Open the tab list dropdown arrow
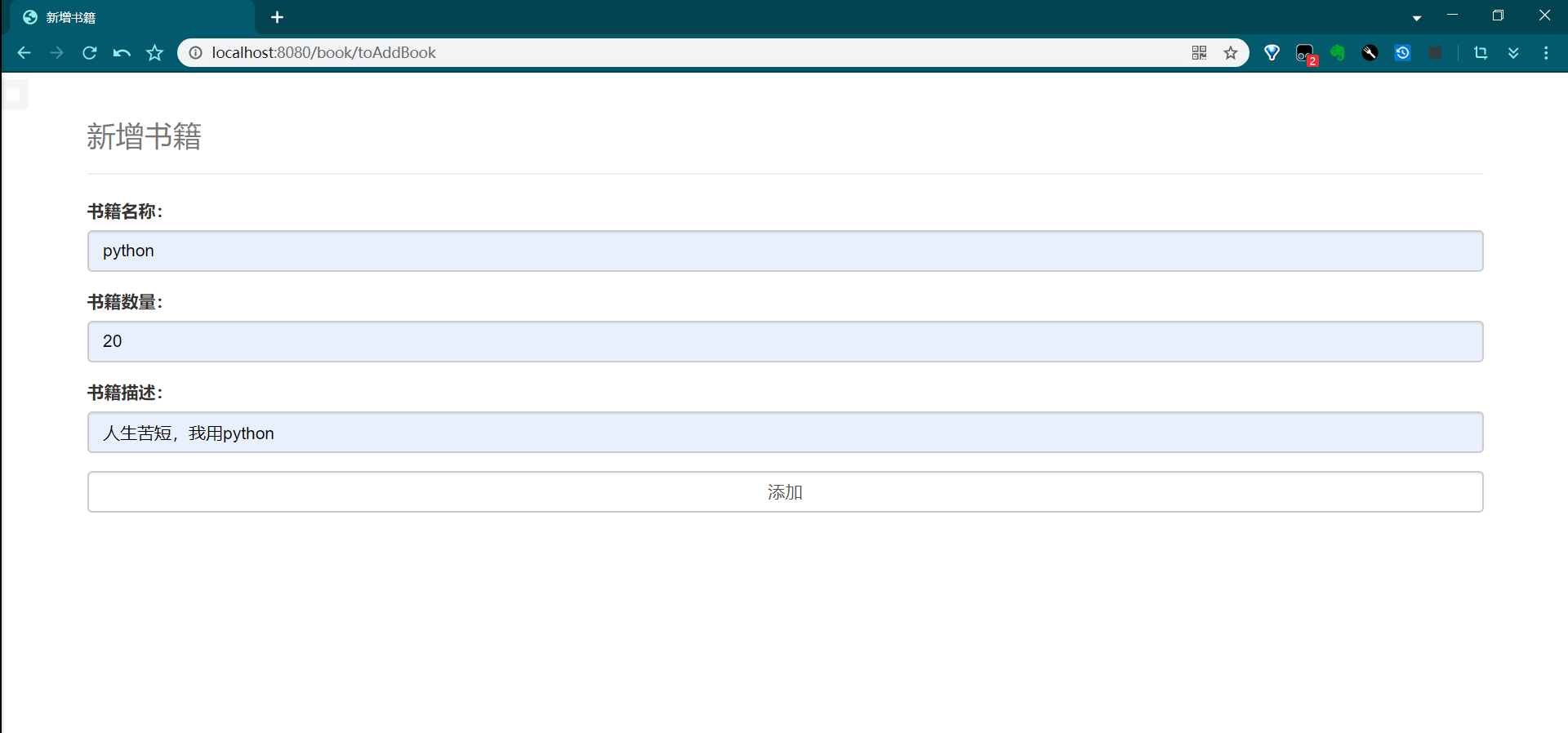This screenshot has width=1568, height=733. click(x=1417, y=18)
